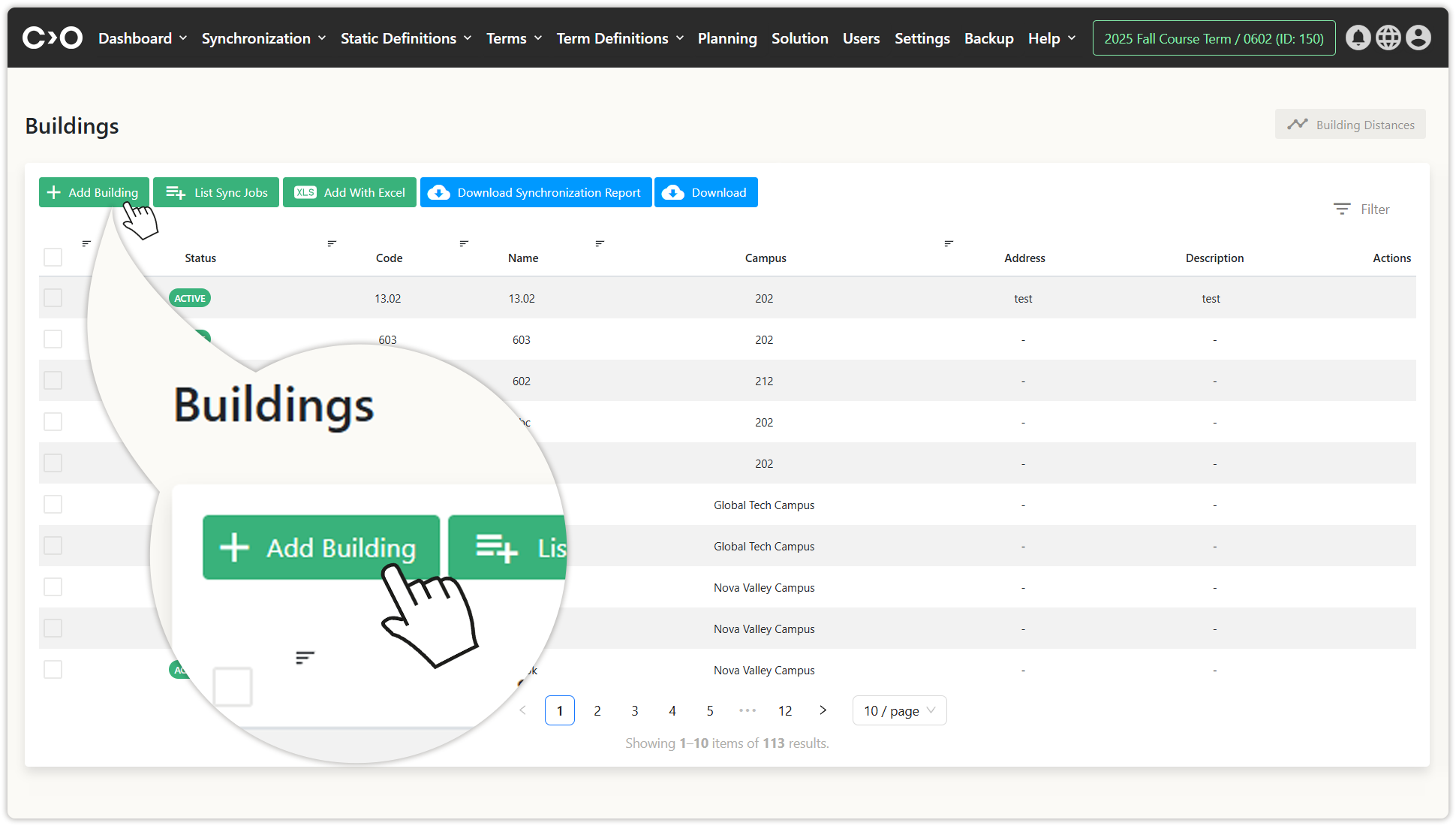Select checkbox on the 603 building row
Image resolution: width=1456 pixels, height=826 pixels.
(x=53, y=339)
